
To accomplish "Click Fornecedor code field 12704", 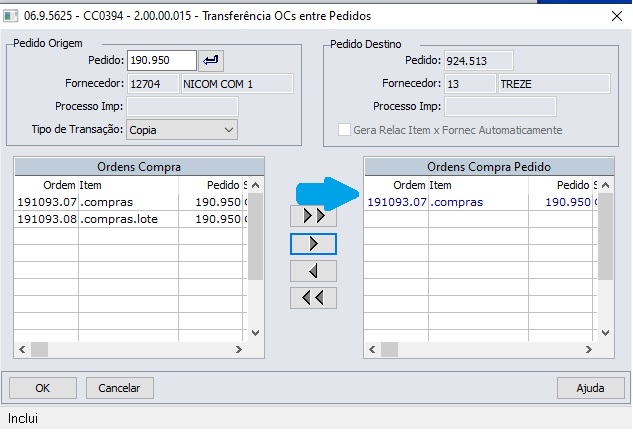I will (153, 84).
